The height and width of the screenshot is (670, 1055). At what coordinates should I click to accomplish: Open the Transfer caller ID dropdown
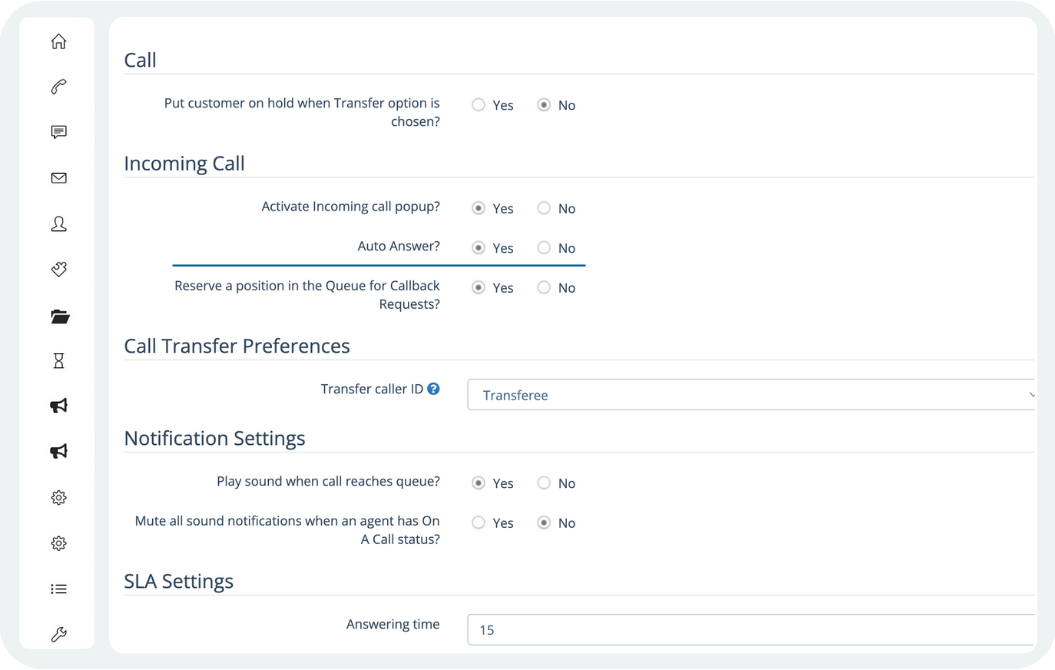750,395
